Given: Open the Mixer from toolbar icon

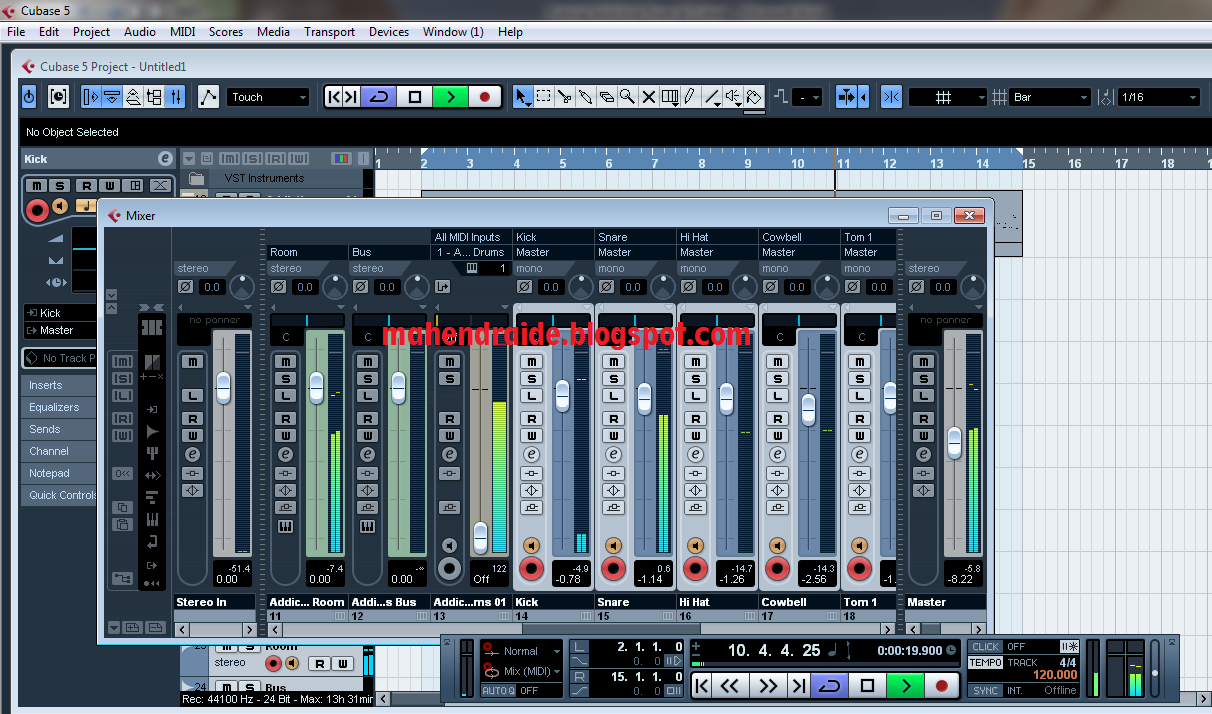Looking at the screenshot, I should [176, 97].
